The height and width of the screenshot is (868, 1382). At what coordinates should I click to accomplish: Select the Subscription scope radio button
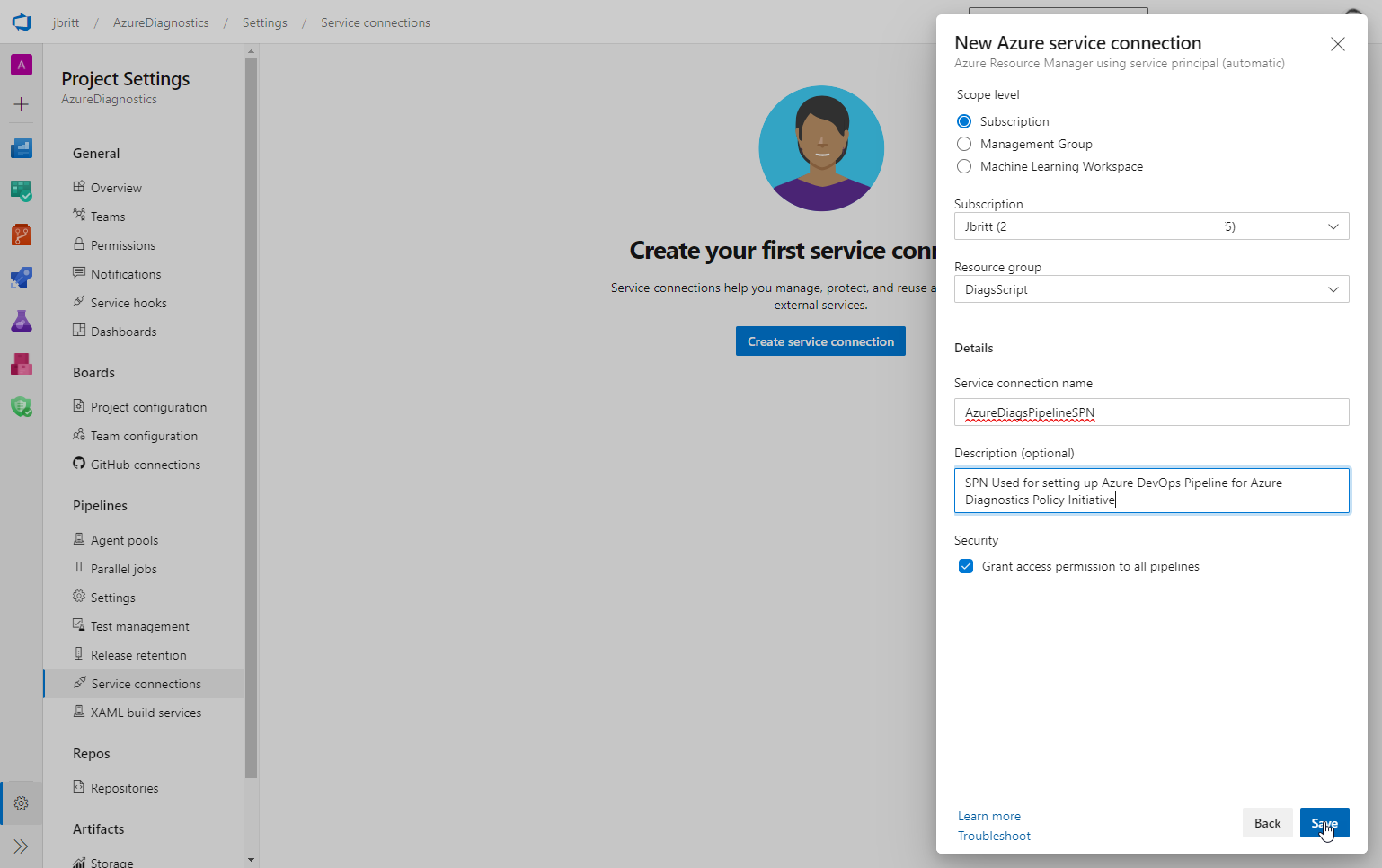click(964, 121)
